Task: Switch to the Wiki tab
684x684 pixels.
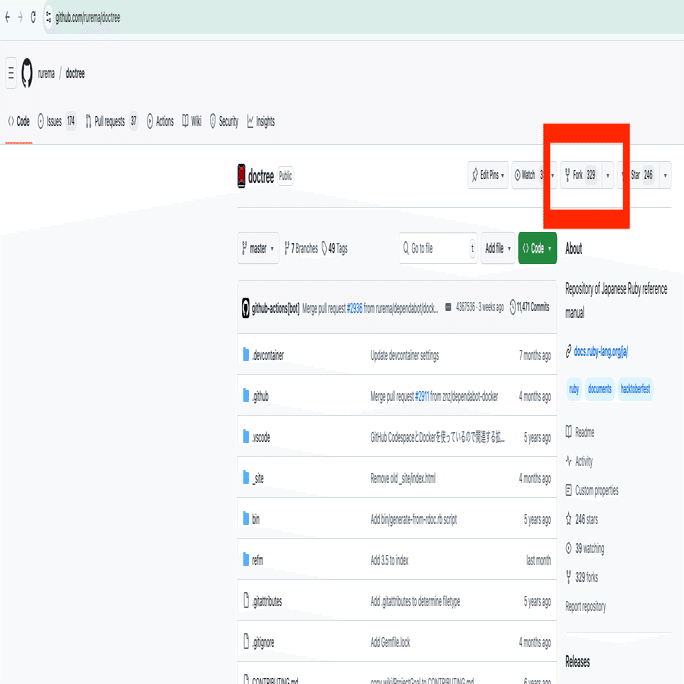Action: coord(192,121)
